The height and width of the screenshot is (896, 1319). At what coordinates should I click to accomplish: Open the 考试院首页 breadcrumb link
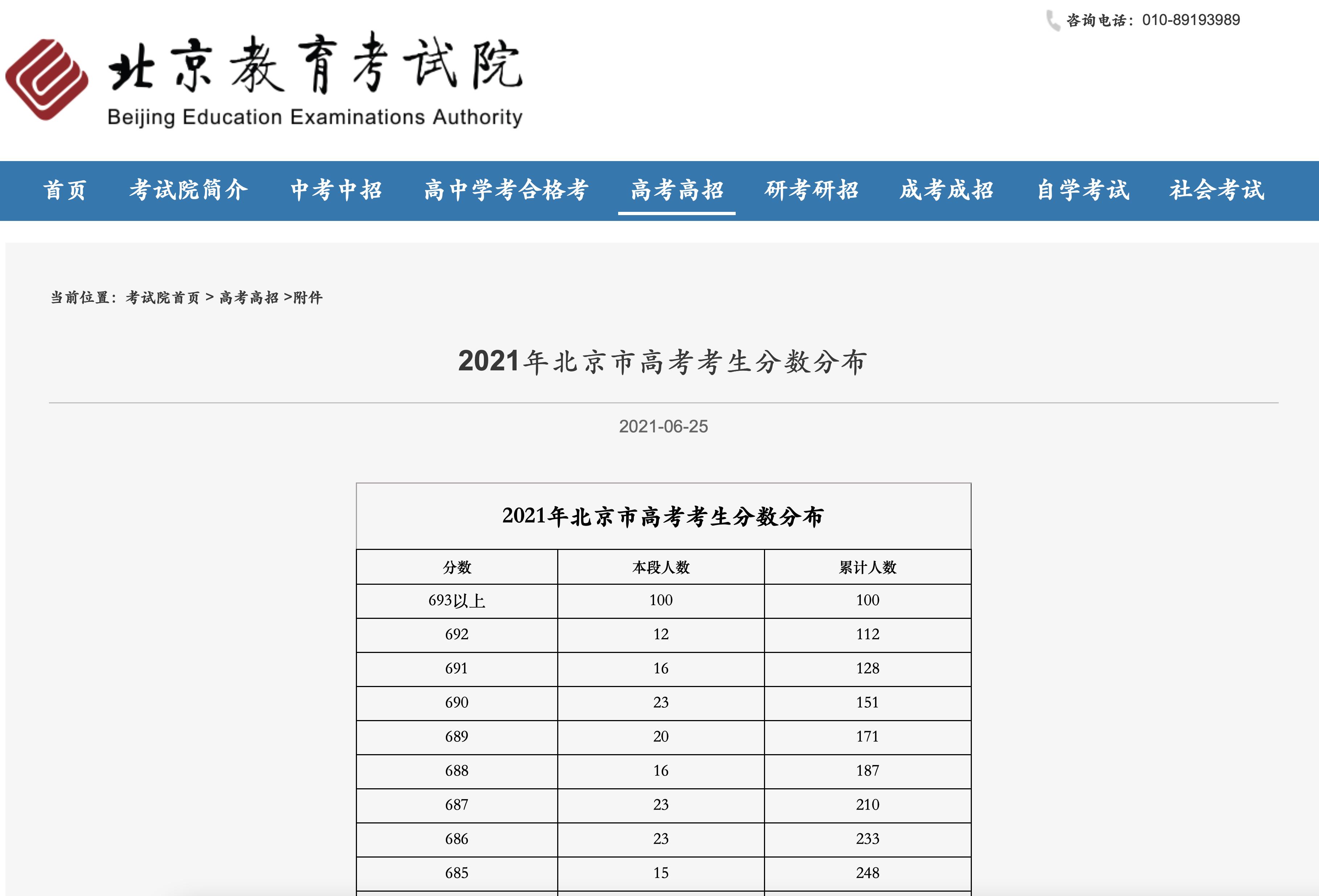162,297
